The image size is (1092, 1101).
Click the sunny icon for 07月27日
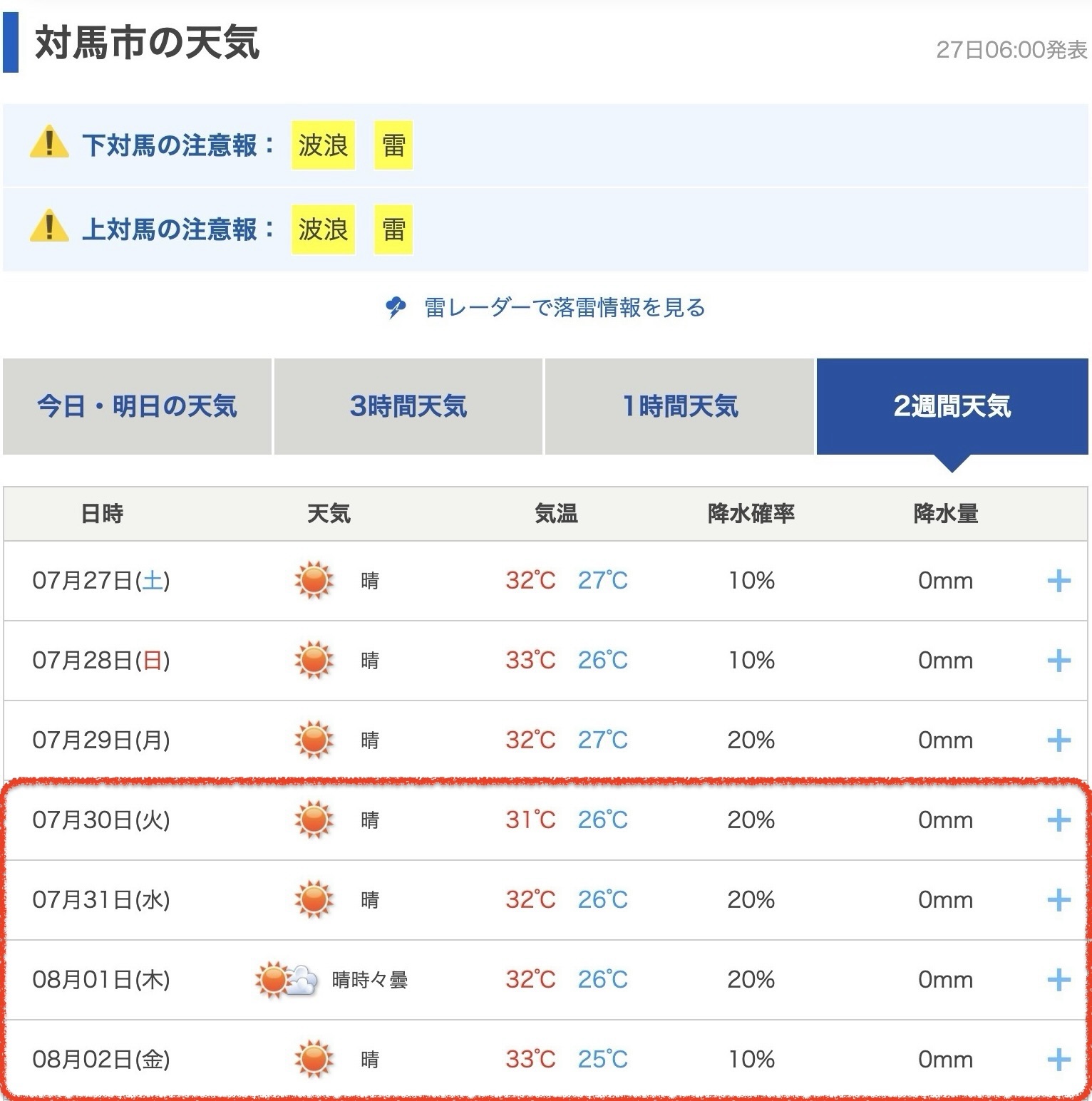(x=314, y=580)
